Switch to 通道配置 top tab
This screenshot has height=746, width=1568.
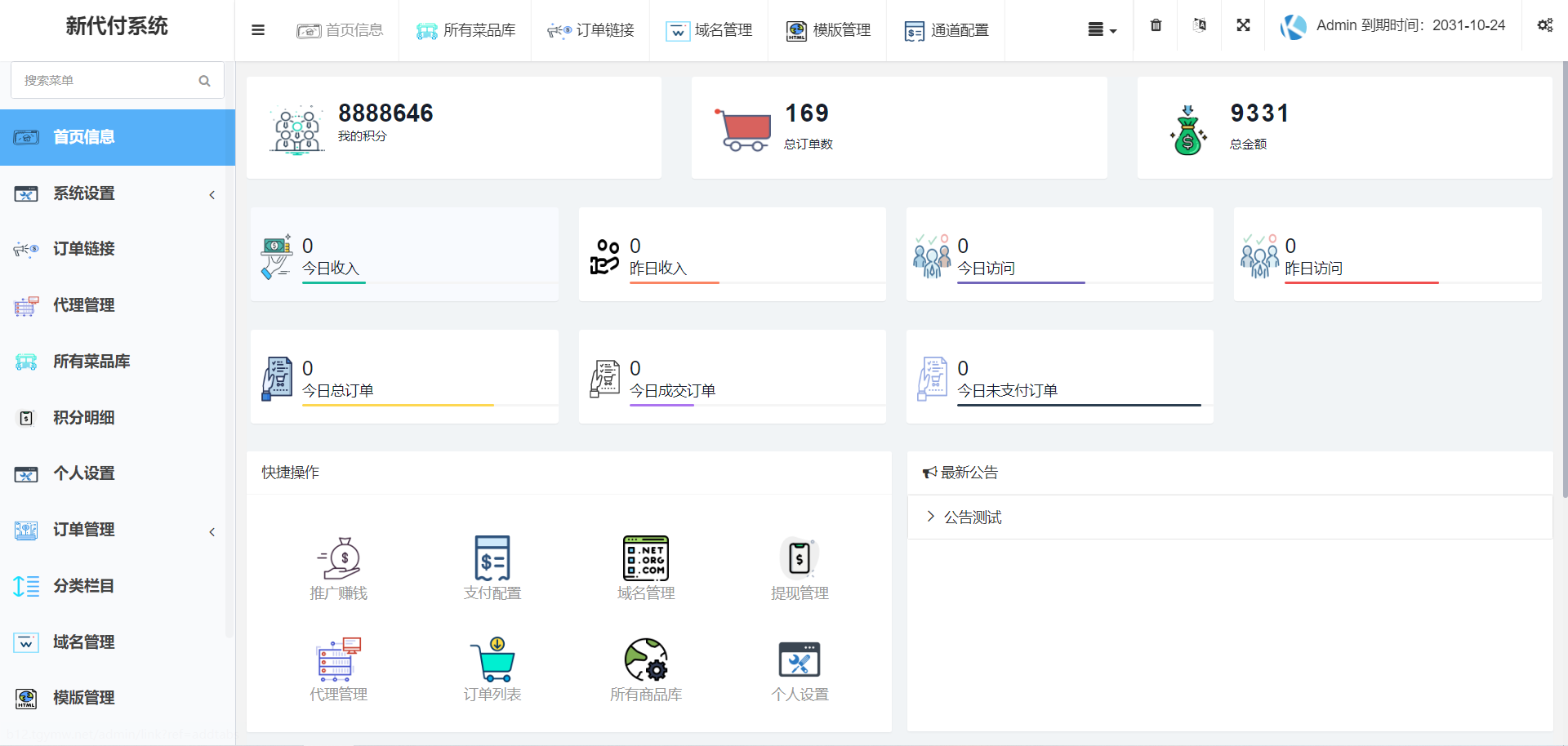(947, 30)
